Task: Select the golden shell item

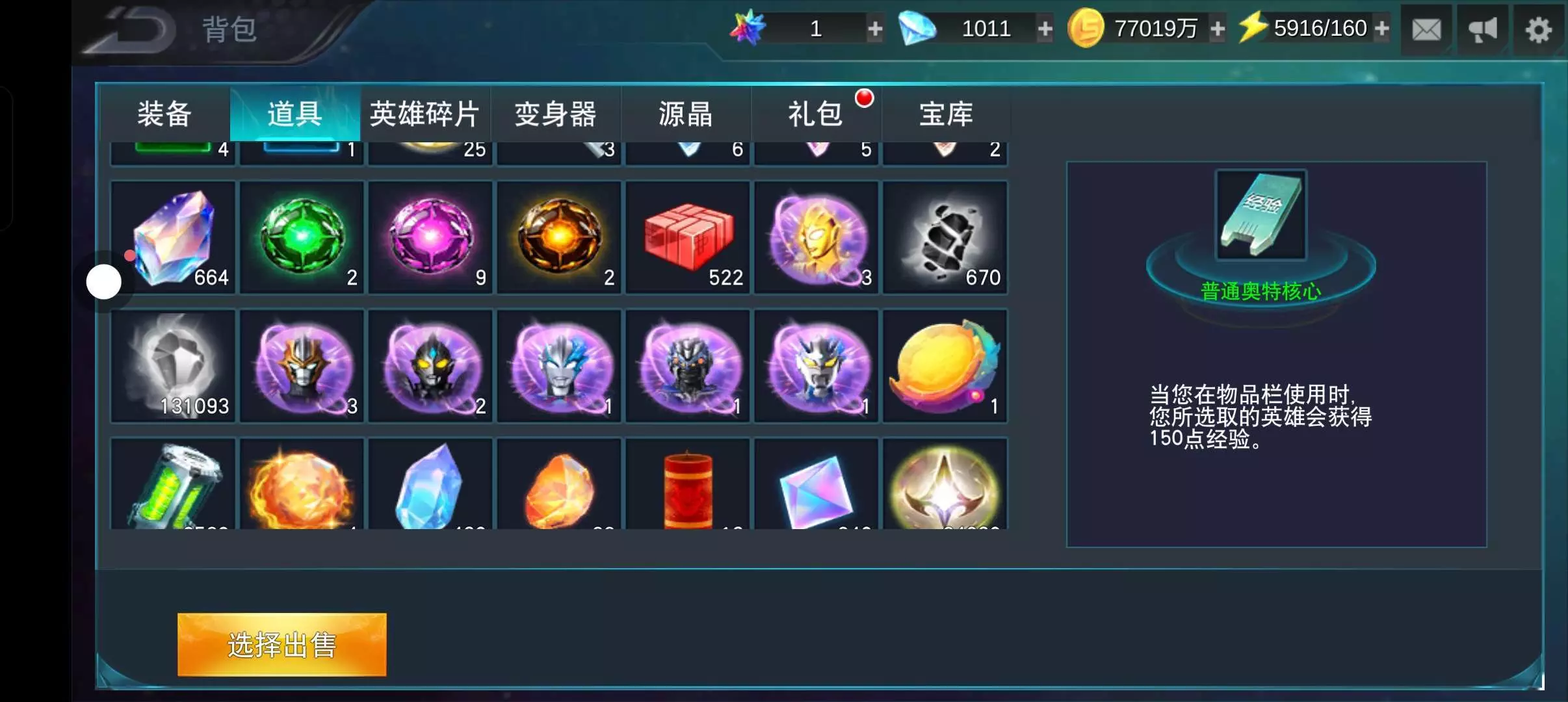Action: point(945,366)
